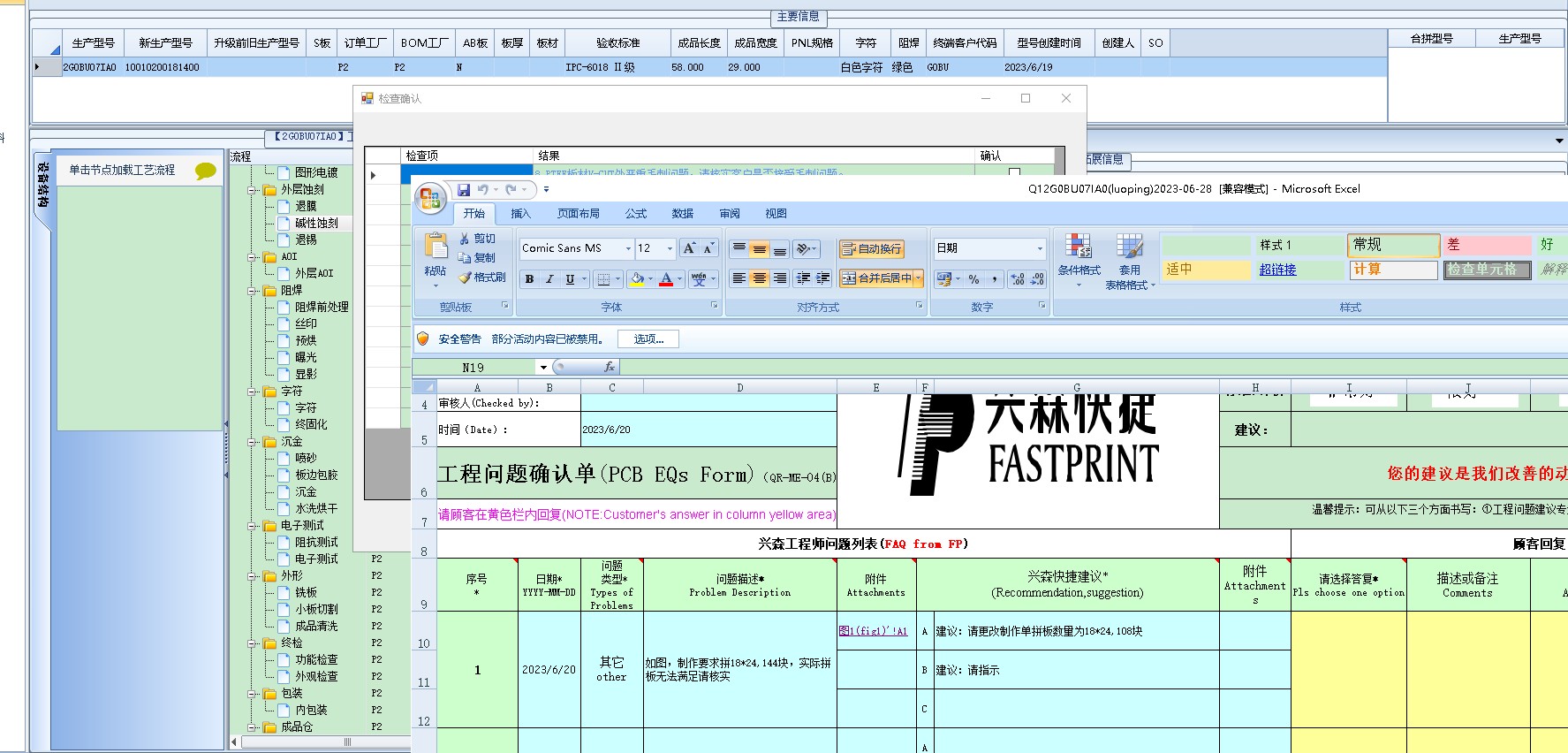Click the Office button in Excel

[430, 198]
